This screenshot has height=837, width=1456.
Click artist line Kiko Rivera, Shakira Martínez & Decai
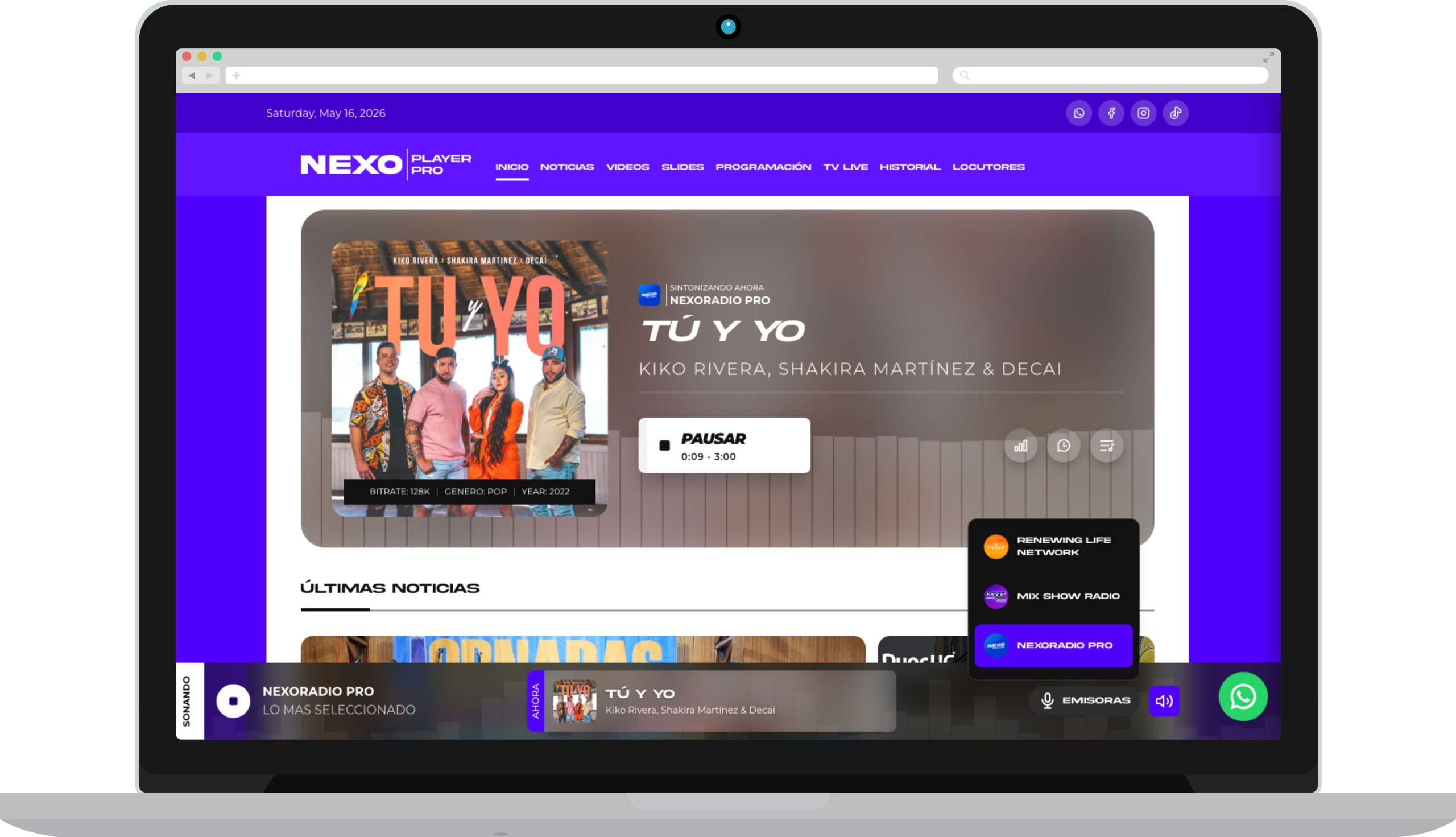click(850, 369)
